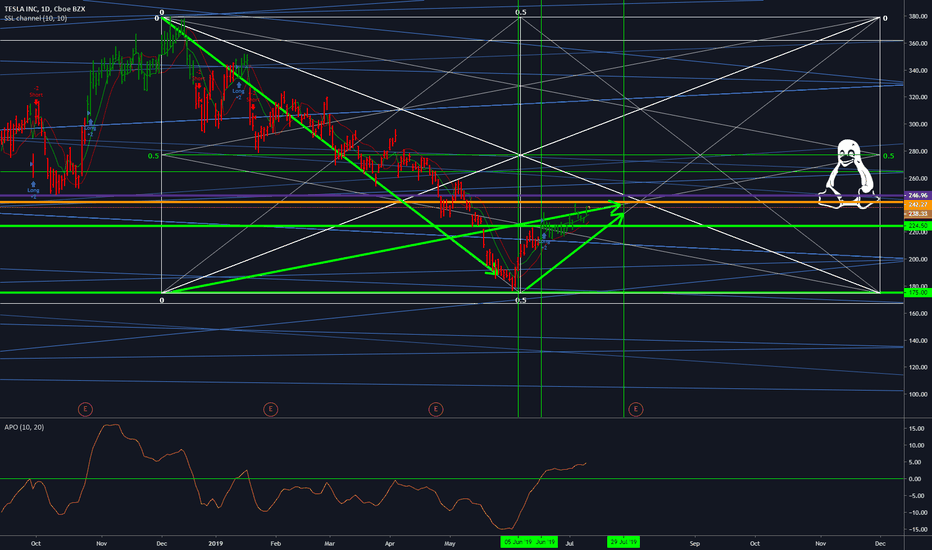The height and width of the screenshot is (550, 932).
Task: Click the green 224.50 price label
Action: 918,226
